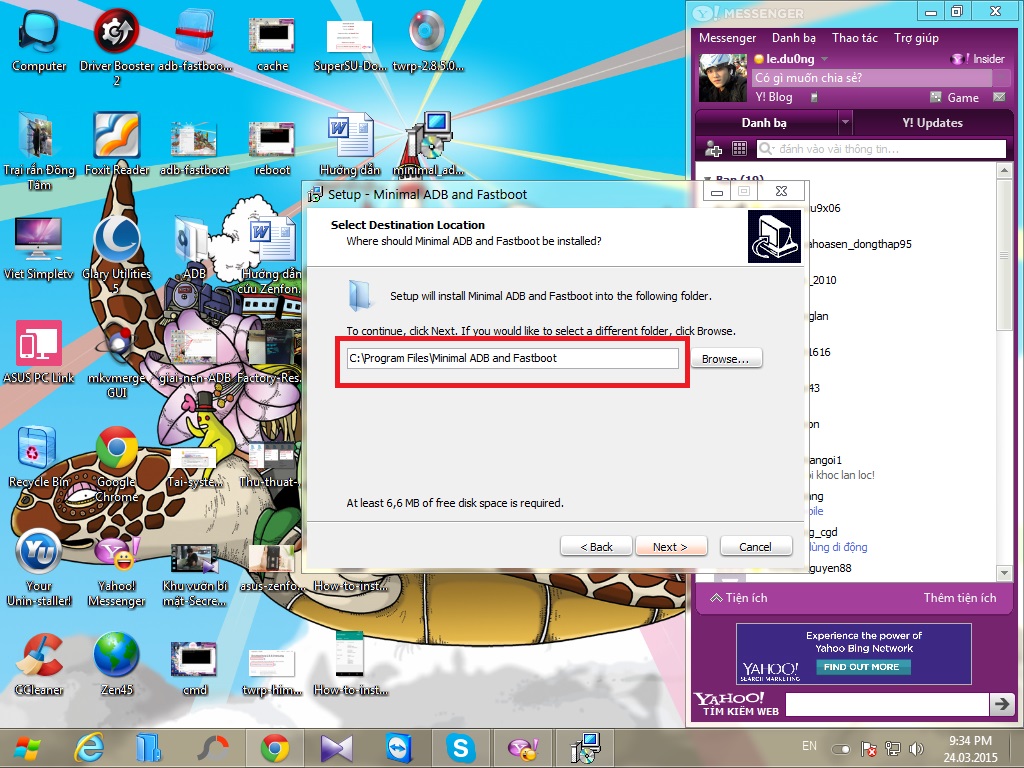Launch Internet Explorer from taskbar
1024x768 pixels.
click(88, 748)
